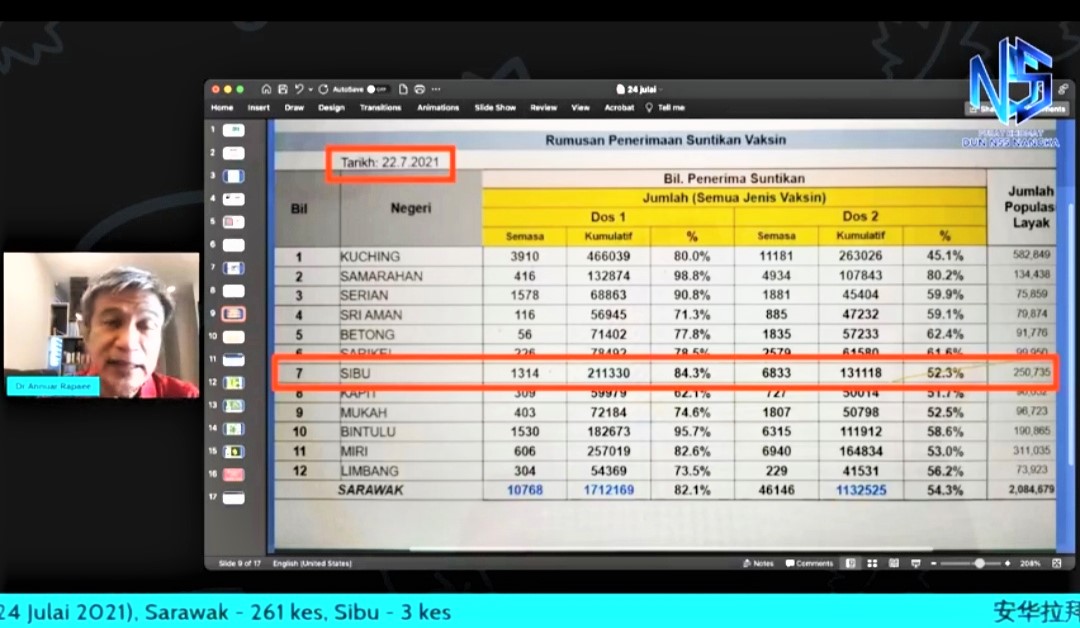Open the undo history dropdown arrow
Screen dimensions: 1080x628
[310, 89]
